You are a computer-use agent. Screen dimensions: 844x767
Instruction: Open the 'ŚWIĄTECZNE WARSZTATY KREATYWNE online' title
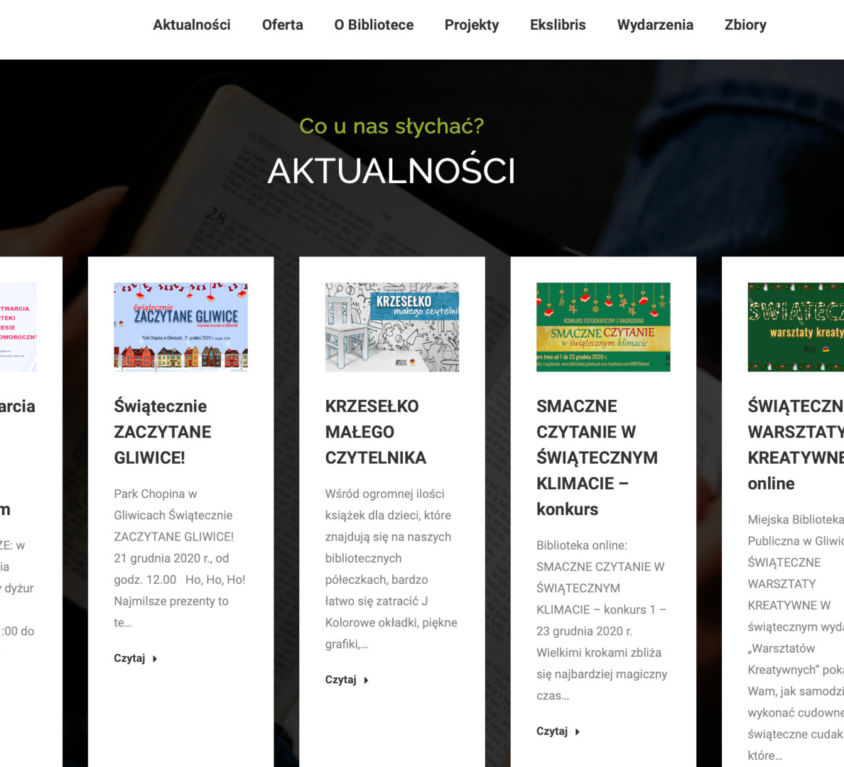pos(796,445)
